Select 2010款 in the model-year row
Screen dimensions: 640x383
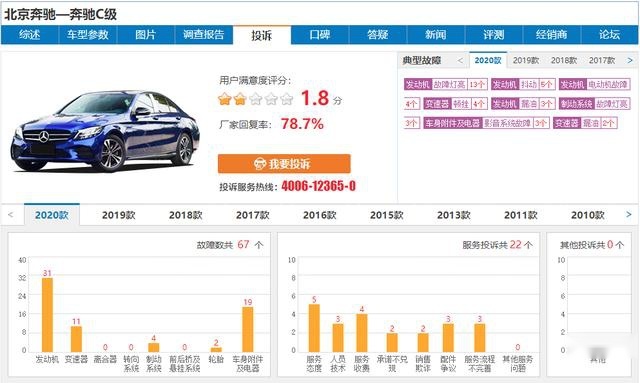(x=587, y=215)
